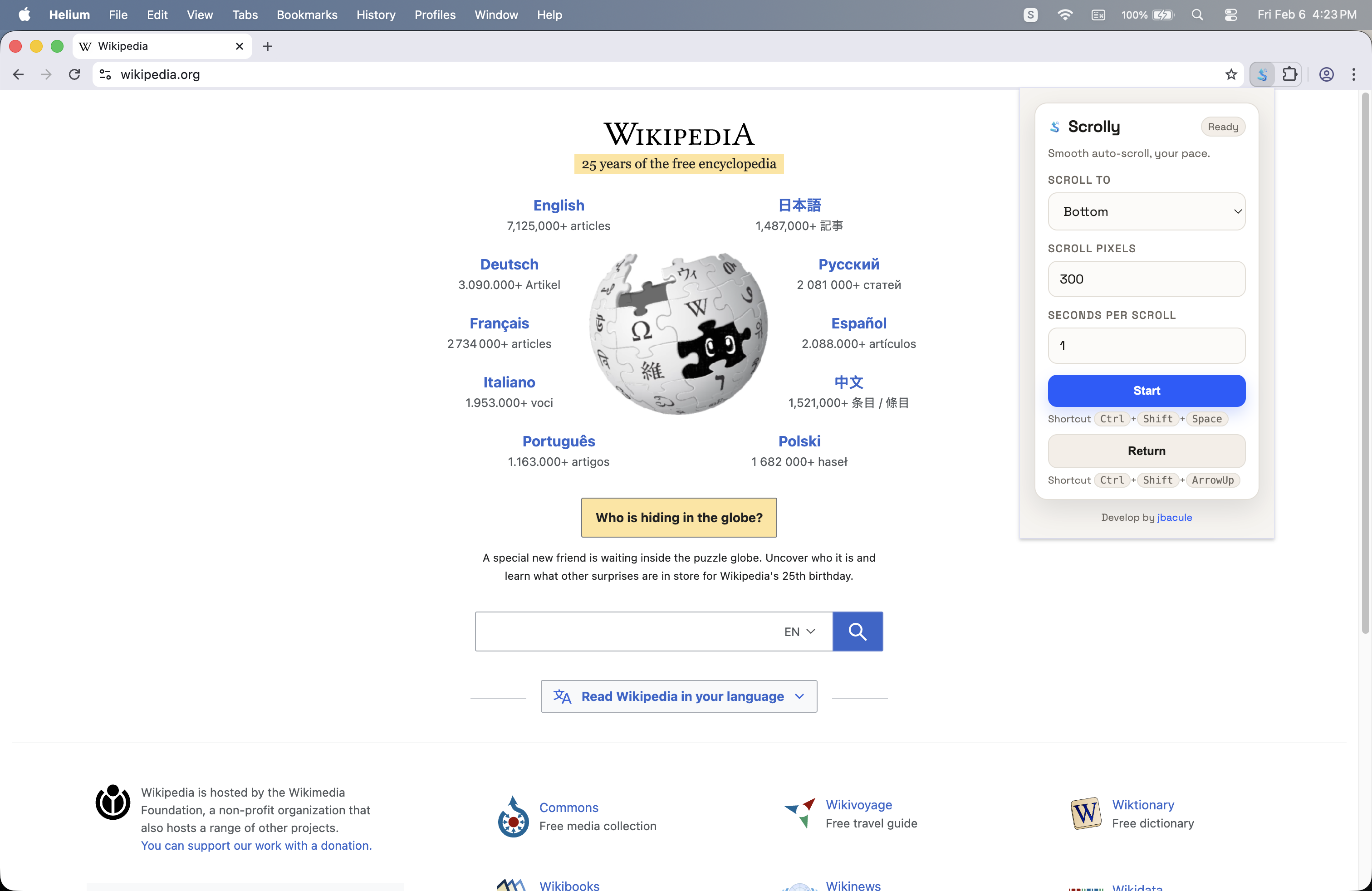Focus the Seconds Per Scroll input field
The width and height of the screenshot is (1372, 891).
point(1146,346)
